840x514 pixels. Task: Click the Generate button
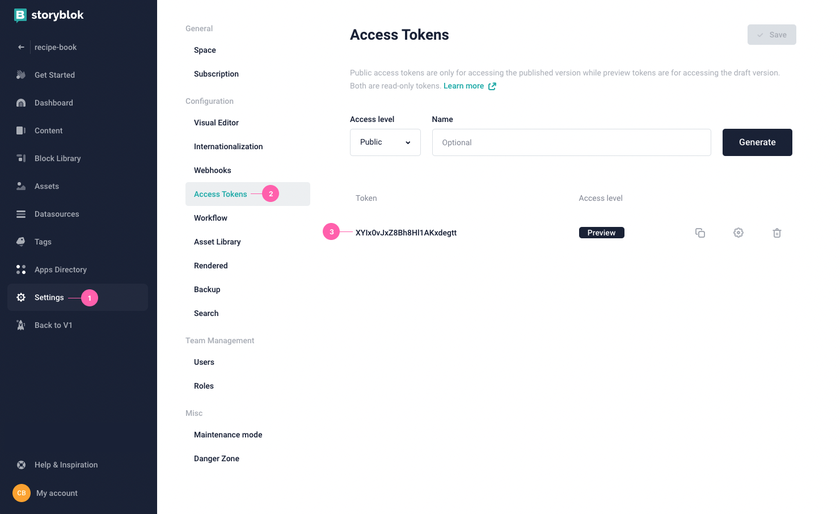[x=757, y=142]
